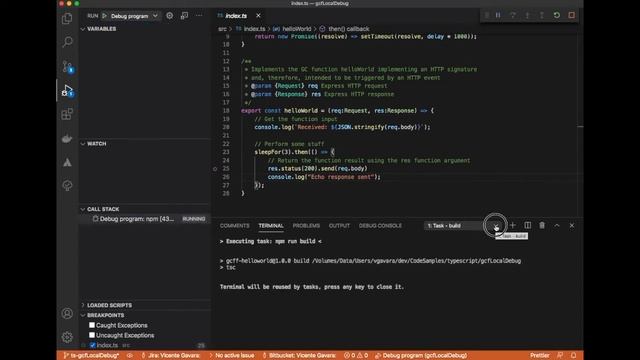The image size is (640, 360).
Task: Open the Extensions view
Action: coord(67,114)
